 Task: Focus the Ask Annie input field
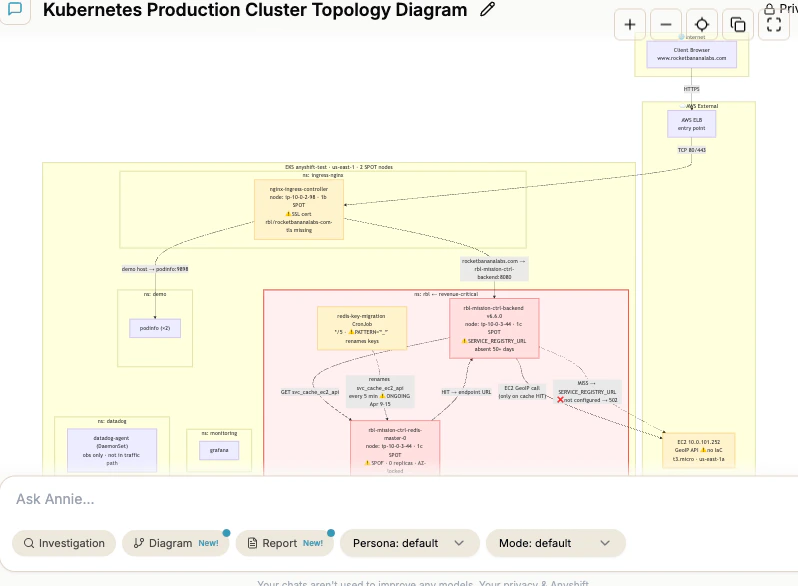pyautogui.click(x=397, y=499)
